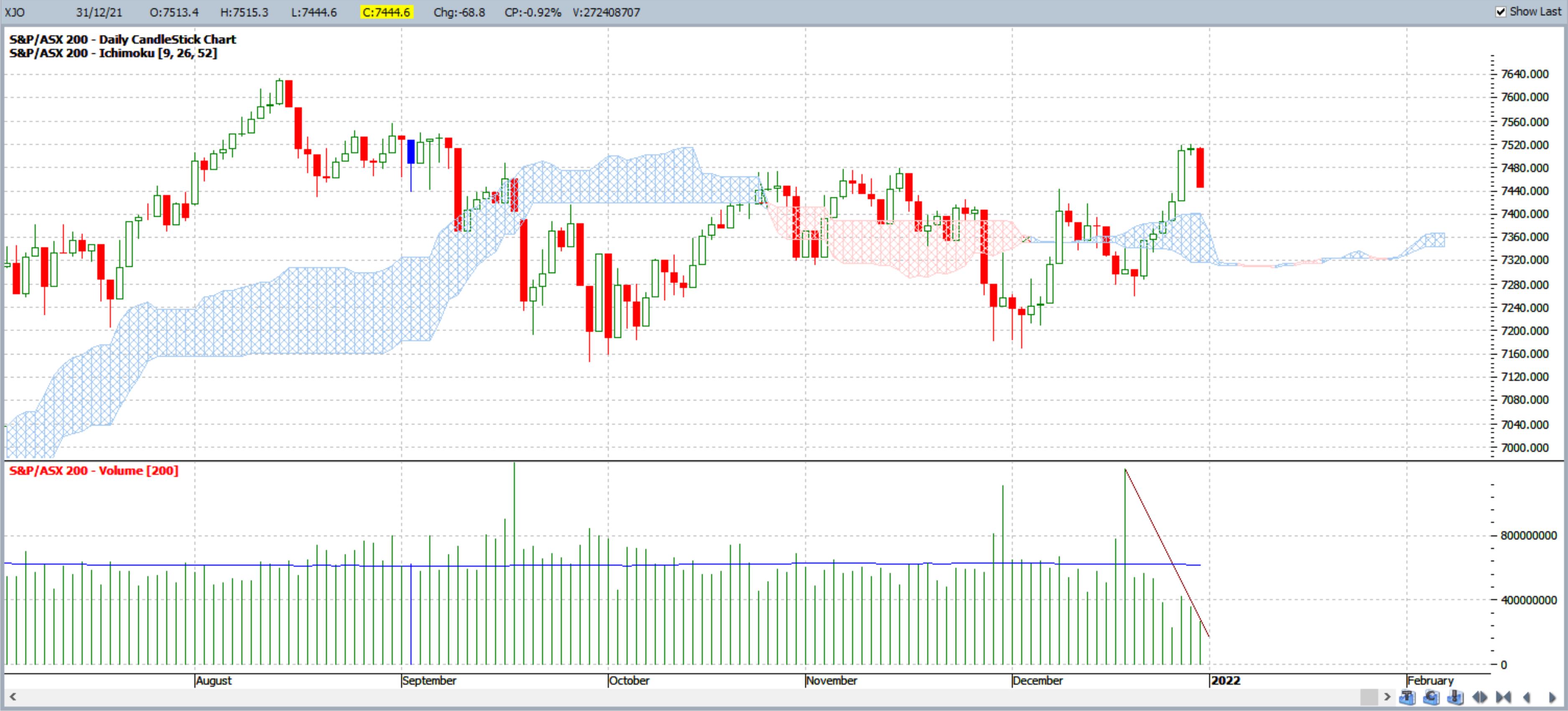Image resolution: width=1568 pixels, height=711 pixels.
Task: Click the change value Chg:-68.8
Action: 459,12
